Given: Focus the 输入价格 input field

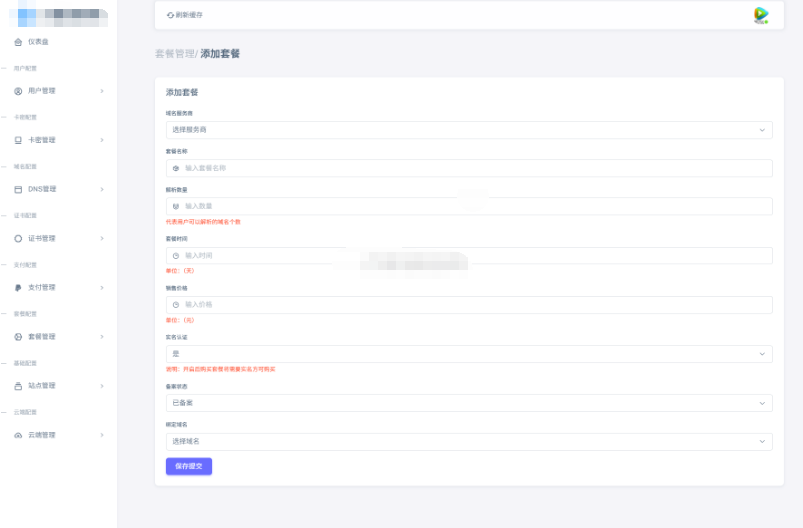Looking at the screenshot, I should pos(469,305).
